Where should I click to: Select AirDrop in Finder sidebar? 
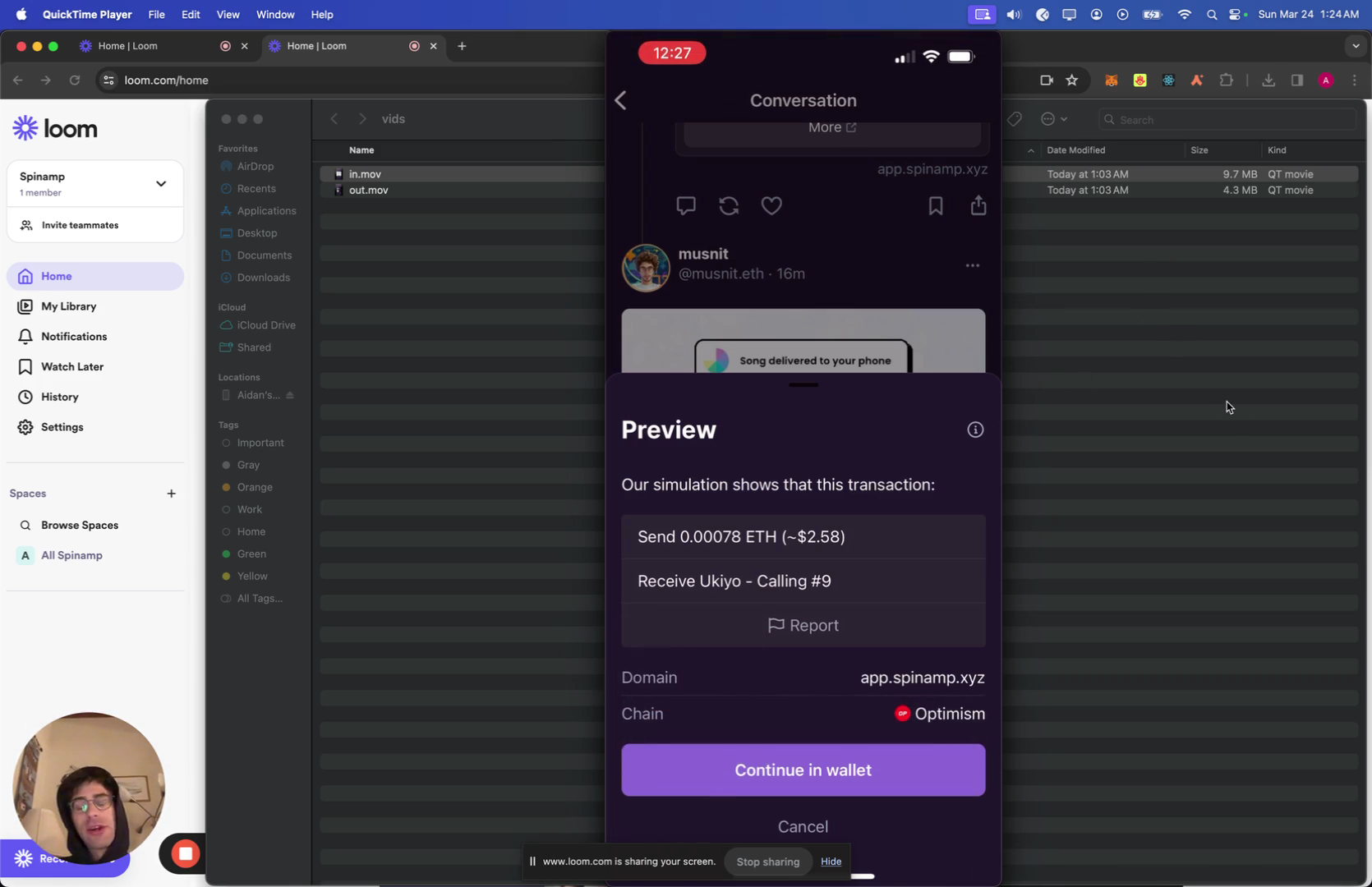click(256, 166)
